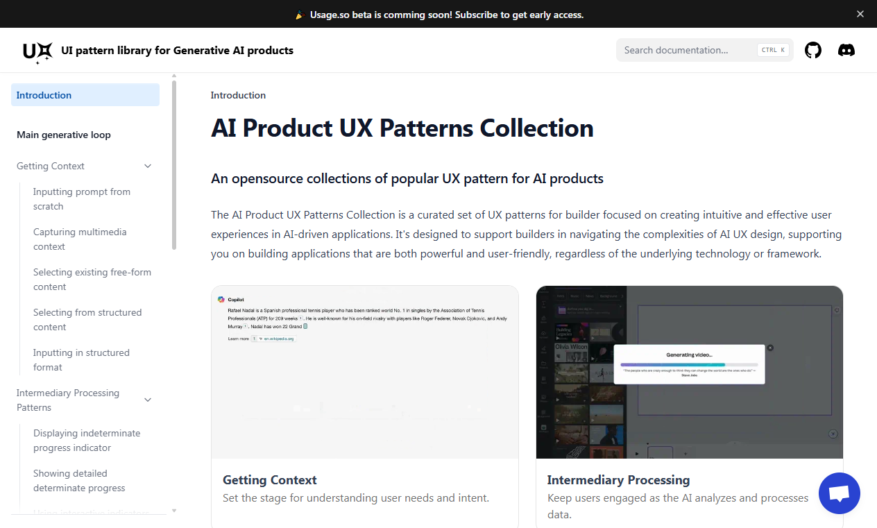Click the CTRL K shortcut badge
This screenshot has width=877, height=528.
tap(773, 50)
